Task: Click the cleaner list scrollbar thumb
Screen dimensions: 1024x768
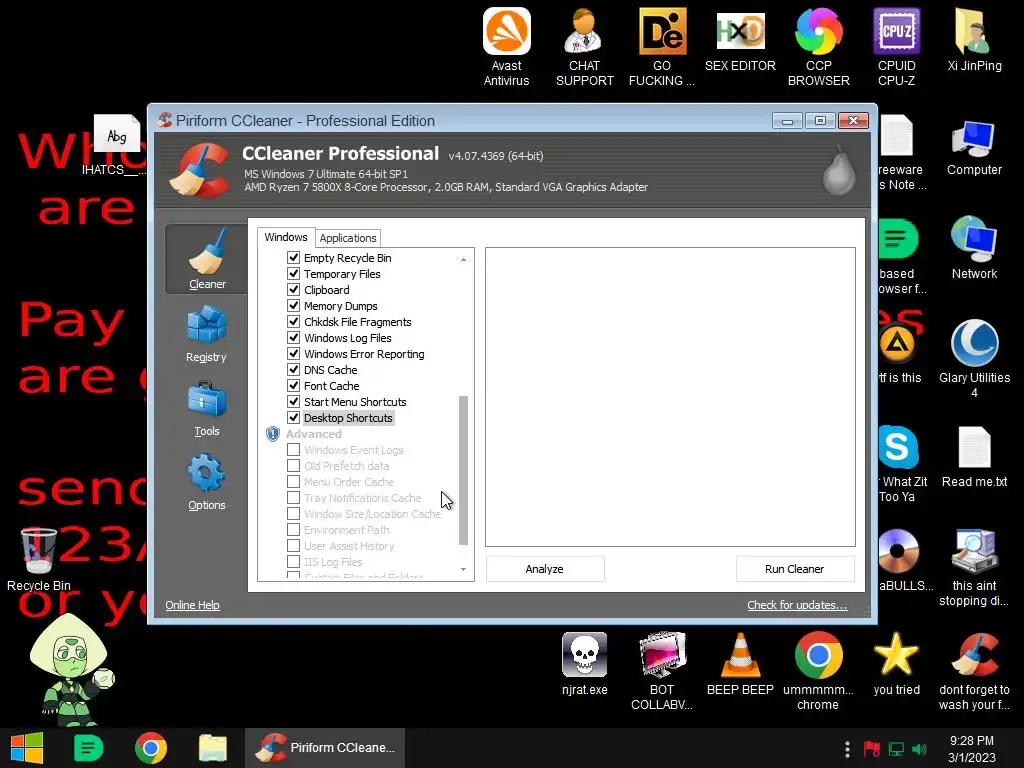Action: click(x=463, y=470)
